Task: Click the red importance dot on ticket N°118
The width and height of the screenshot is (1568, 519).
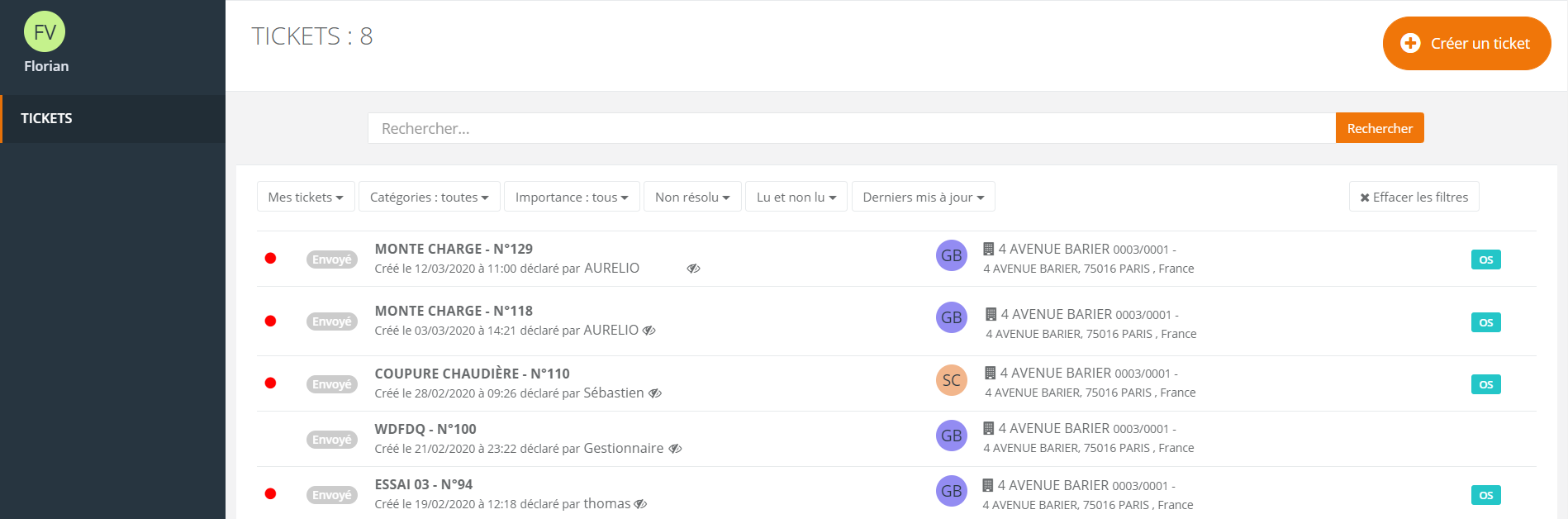Action: (270, 321)
